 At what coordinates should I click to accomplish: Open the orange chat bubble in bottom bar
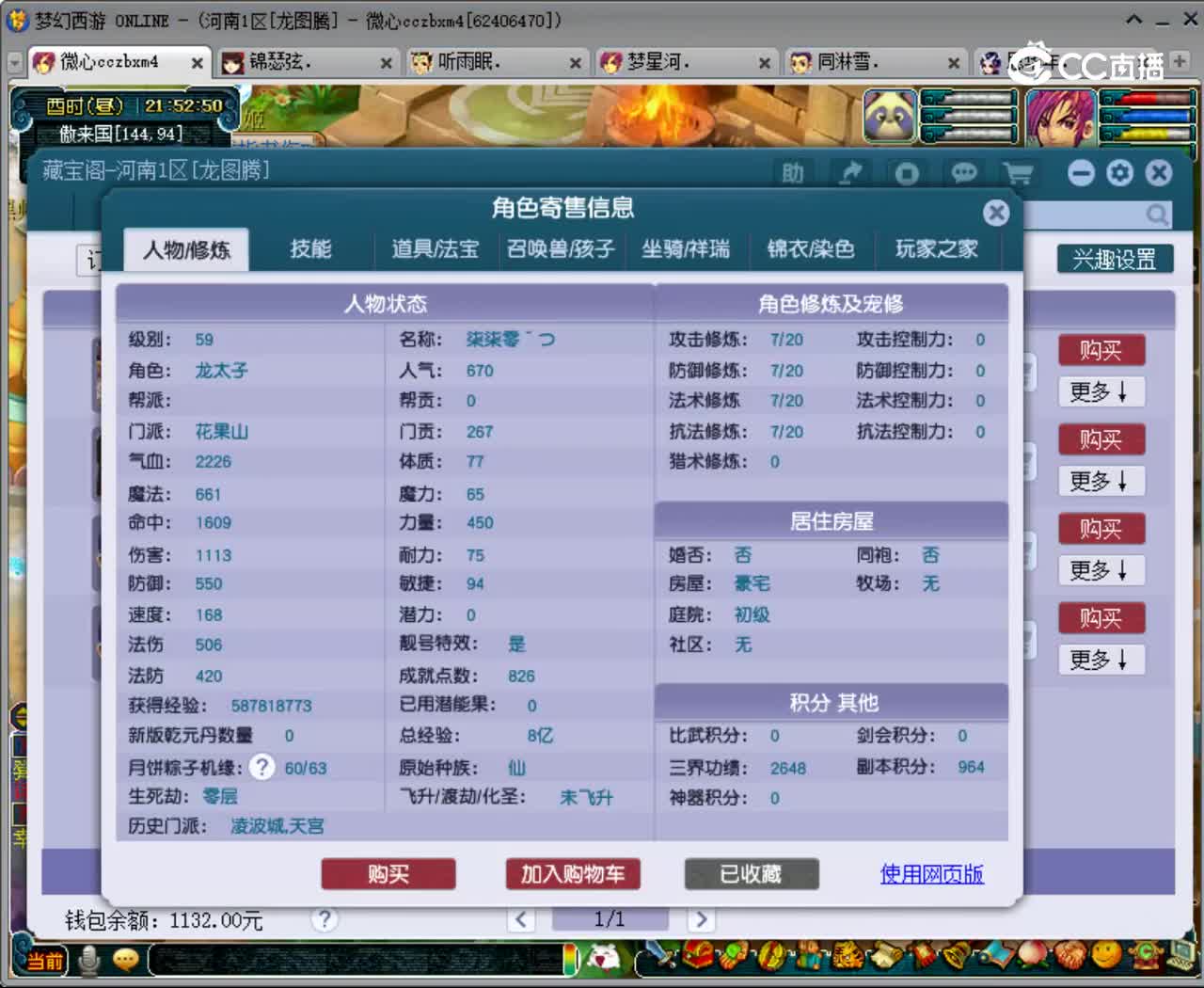126,960
